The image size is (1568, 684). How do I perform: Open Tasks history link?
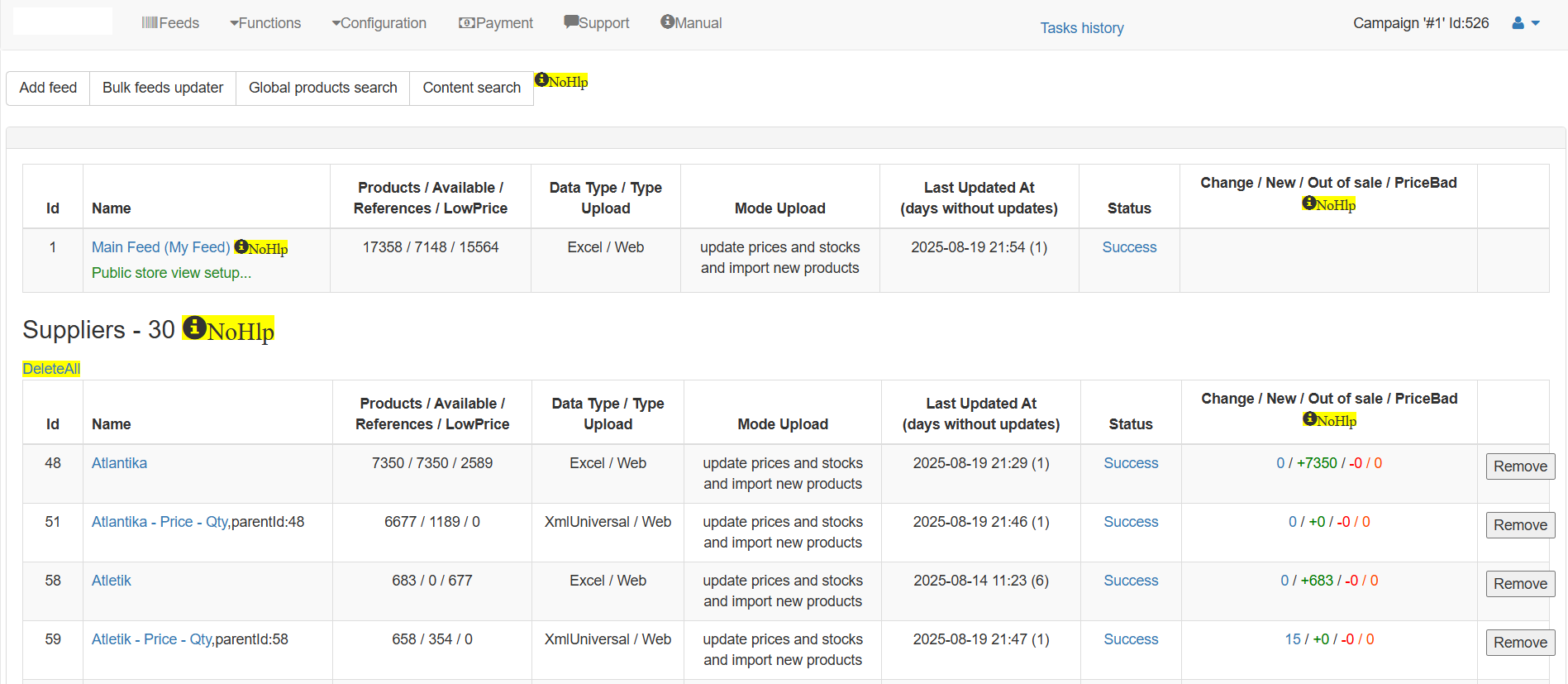(1082, 28)
